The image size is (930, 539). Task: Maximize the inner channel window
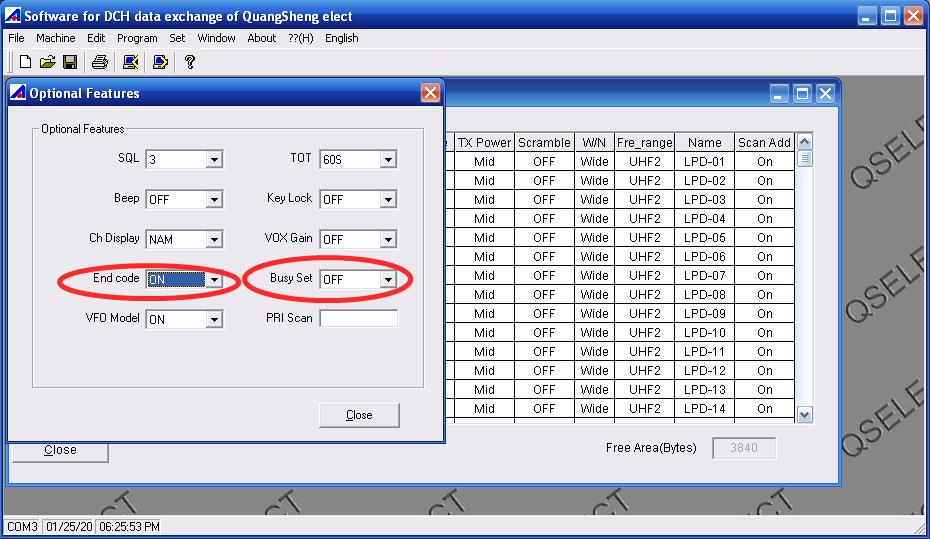pos(802,93)
